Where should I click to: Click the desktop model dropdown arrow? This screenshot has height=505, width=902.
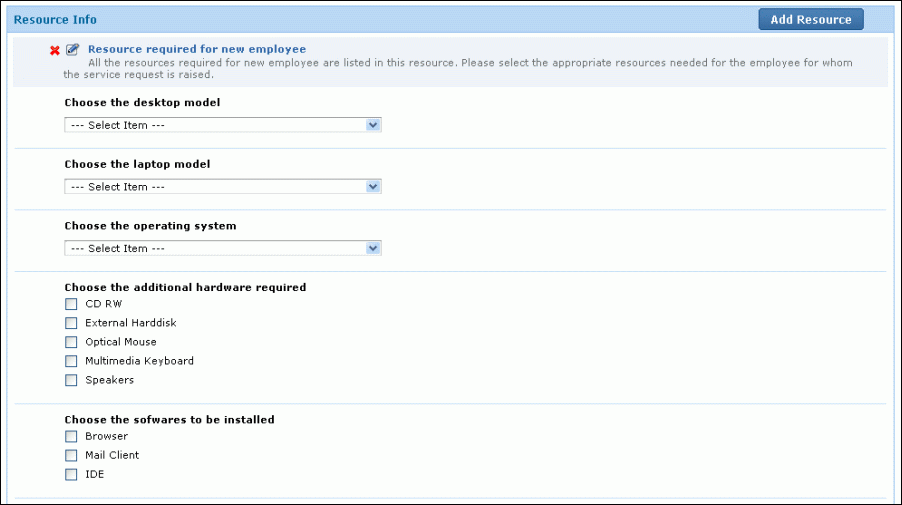[x=373, y=125]
